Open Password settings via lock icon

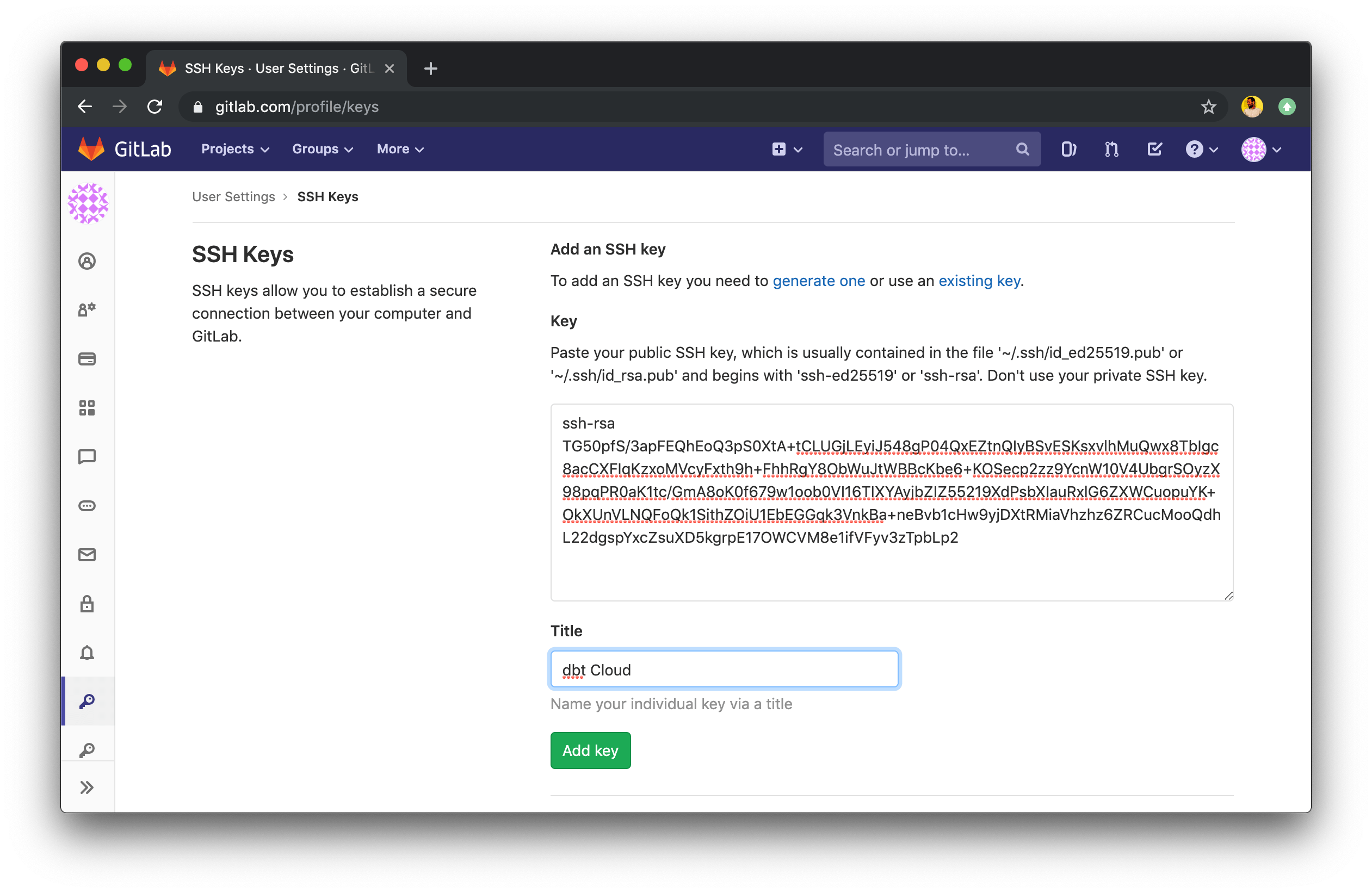pyautogui.click(x=88, y=604)
